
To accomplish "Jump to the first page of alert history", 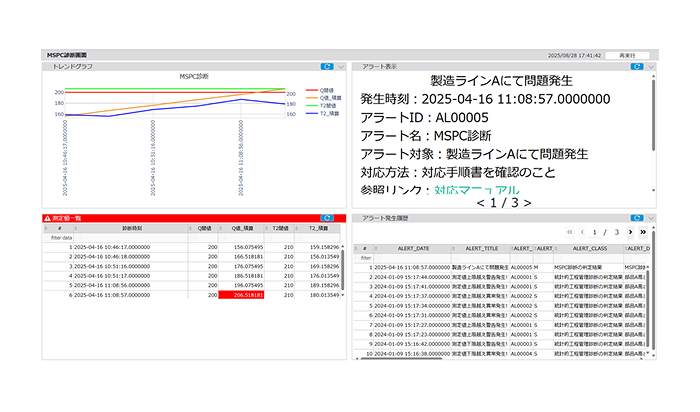I will click(x=569, y=231).
